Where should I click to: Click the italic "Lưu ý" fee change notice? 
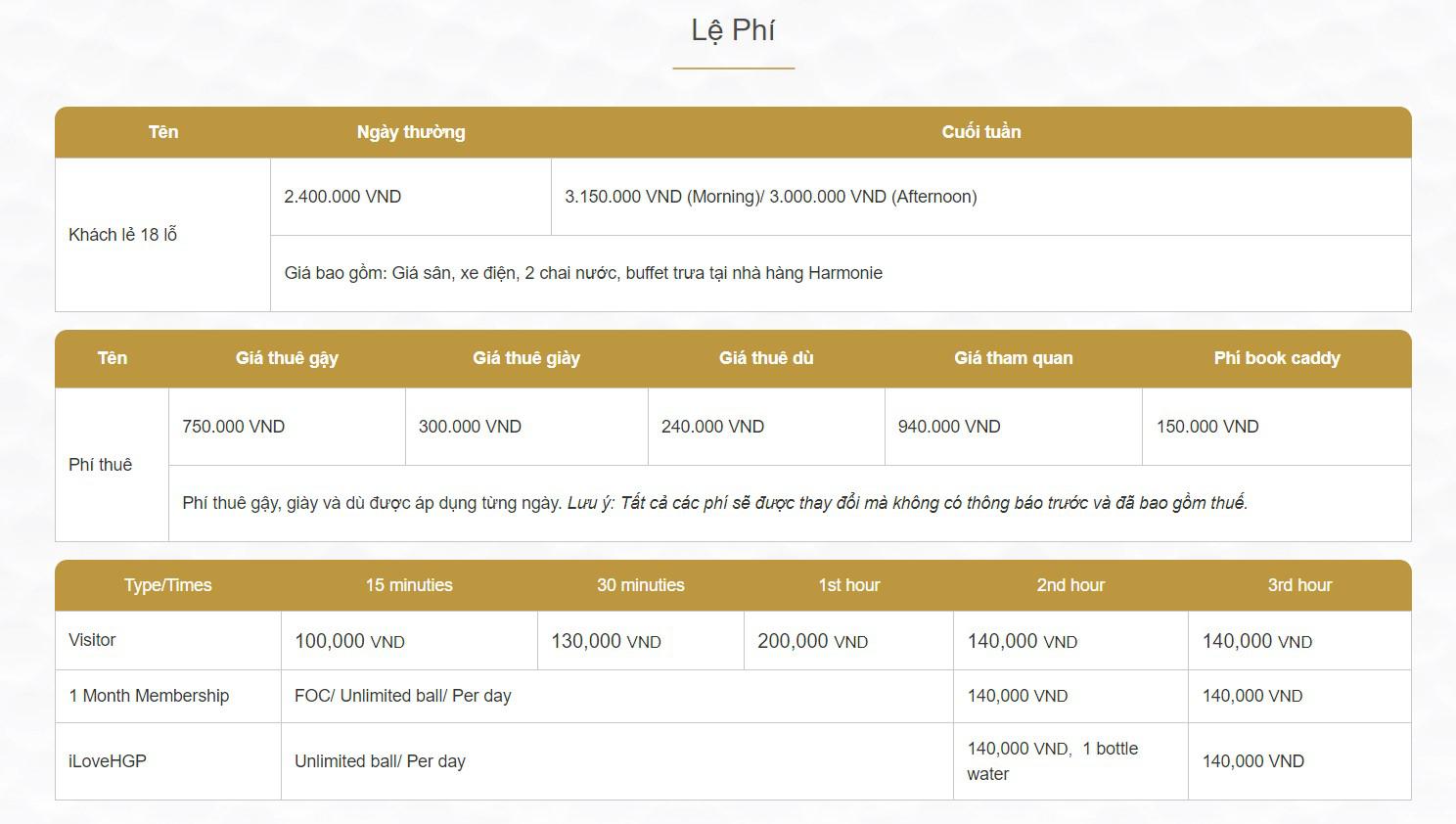click(x=907, y=503)
